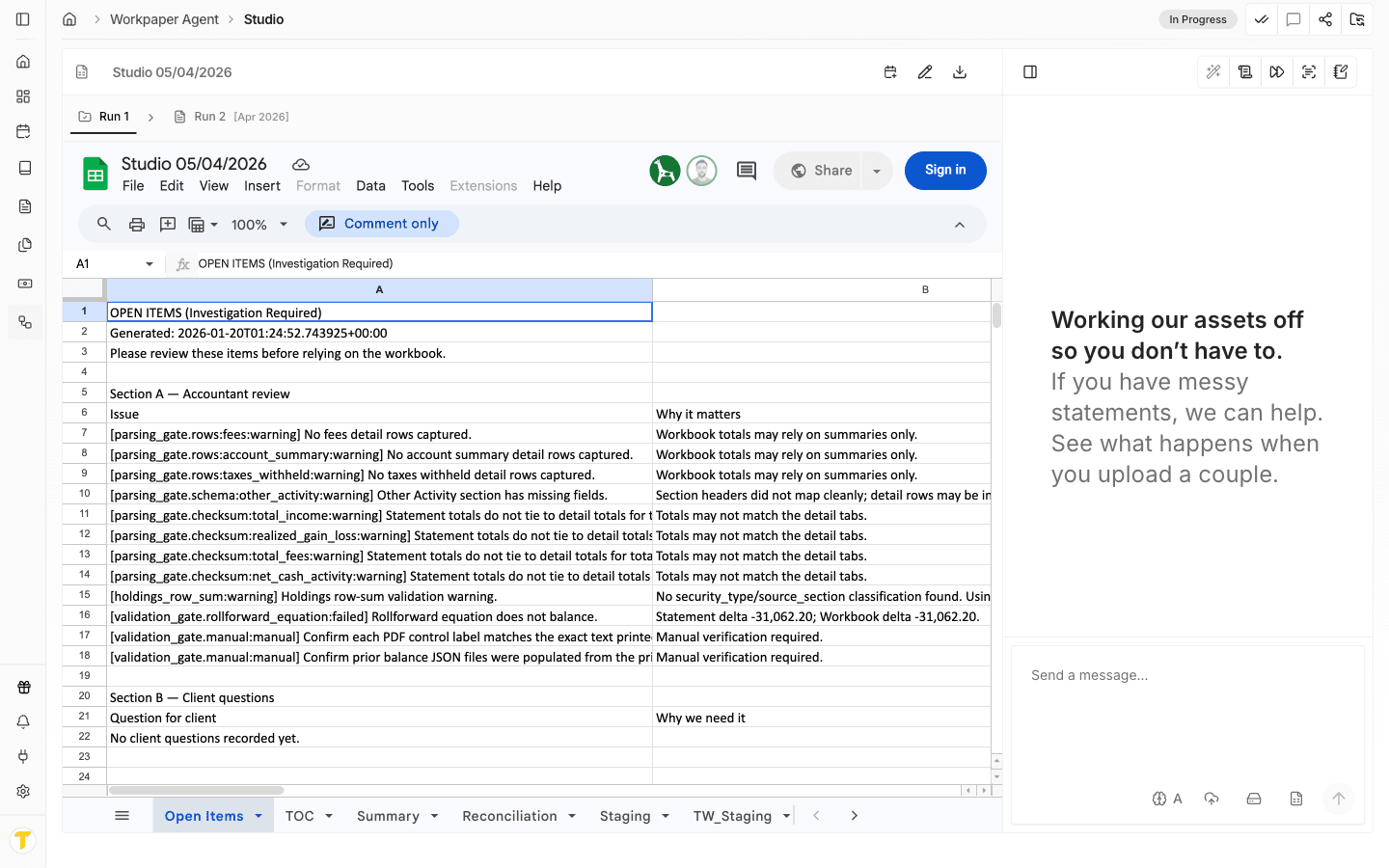Open the dashboard grid icon in sidebar
The image size is (1389, 868).
[23, 96]
